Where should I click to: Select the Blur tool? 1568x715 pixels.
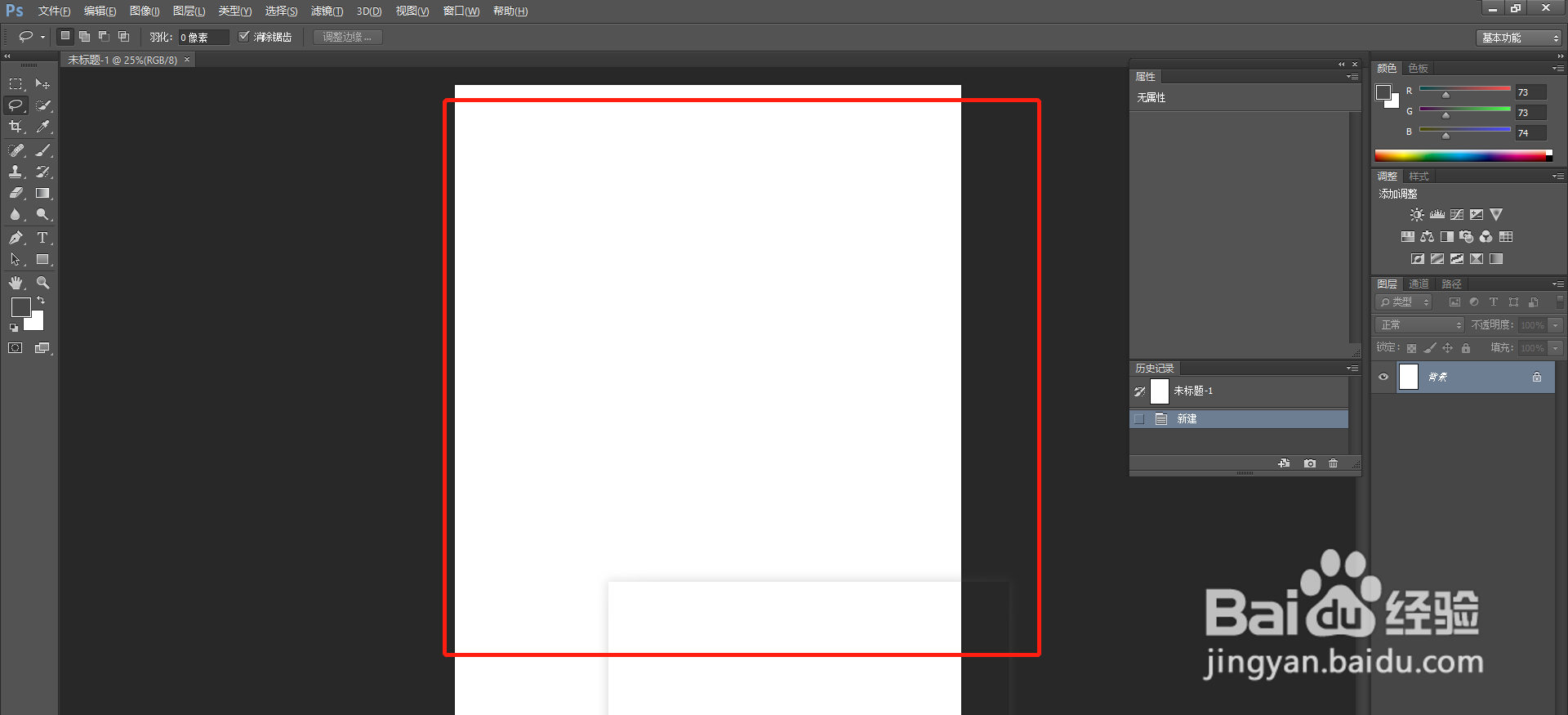[x=16, y=214]
